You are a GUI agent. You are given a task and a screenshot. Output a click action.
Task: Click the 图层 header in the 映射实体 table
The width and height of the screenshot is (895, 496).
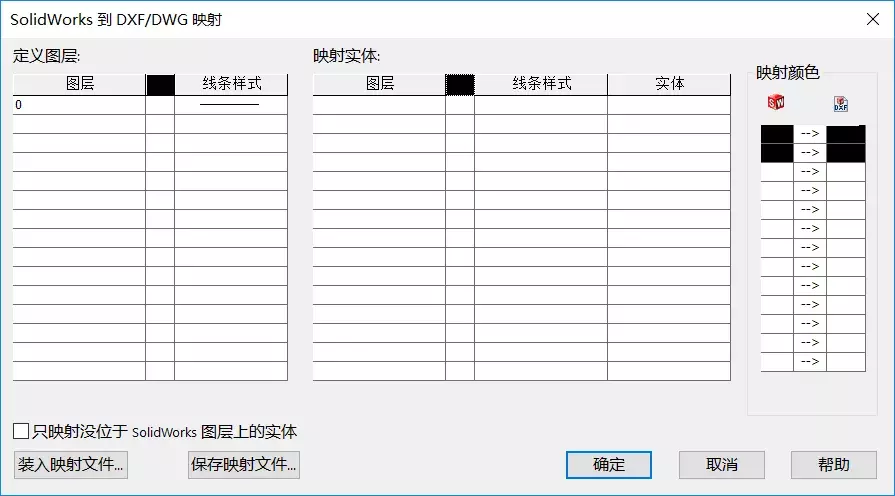[x=380, y=84]
